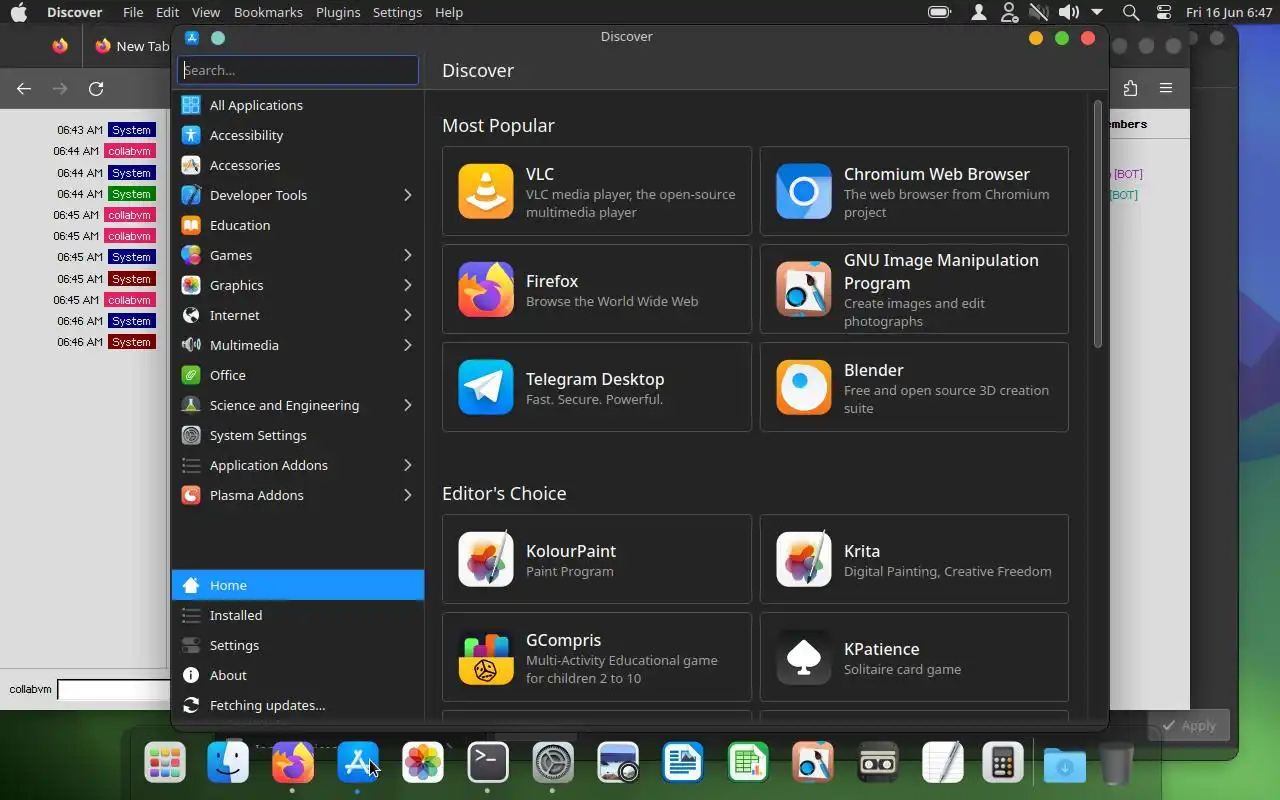Open the Help menu
This screenshot has height=800, width=1280.
tap(449, 12)
